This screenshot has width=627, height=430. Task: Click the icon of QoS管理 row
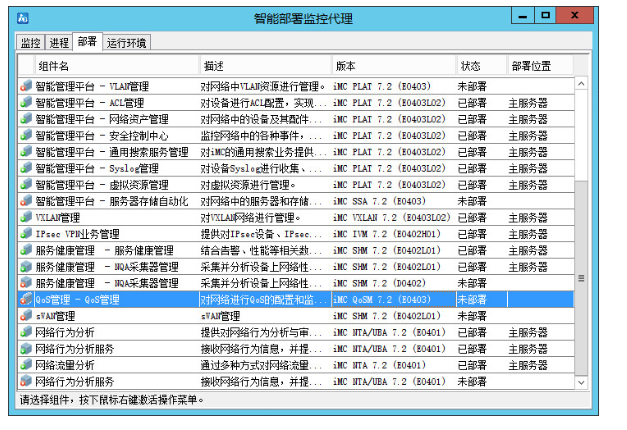tap(26, 299)
